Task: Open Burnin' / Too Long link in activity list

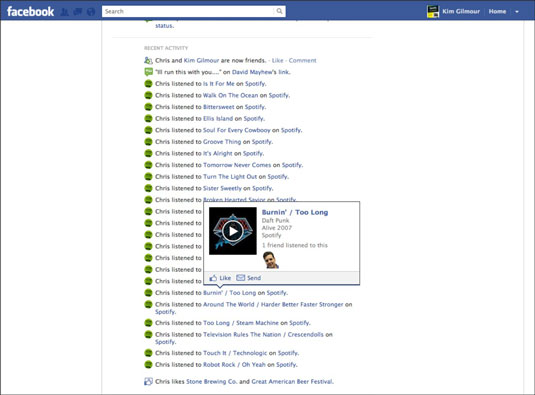Action: click(229, 293)
